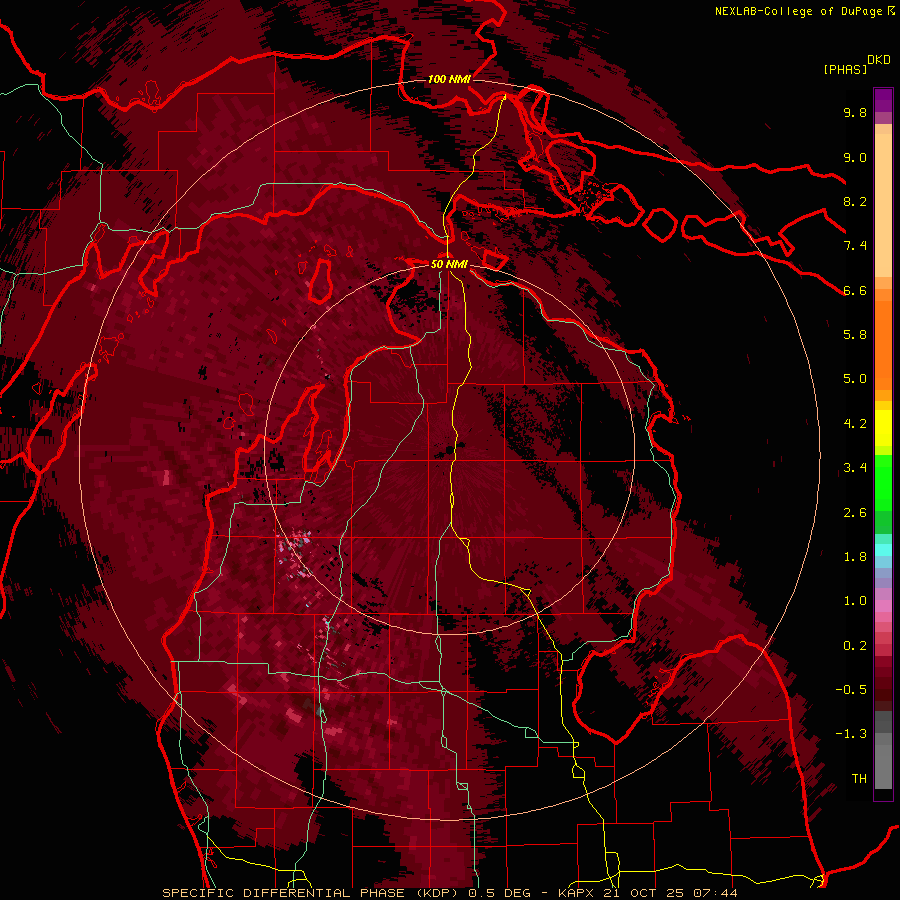The width and height of the screenshot is (900, 900).
Task: Select the 5.0 legend value
Action: [x=855, y=379]
